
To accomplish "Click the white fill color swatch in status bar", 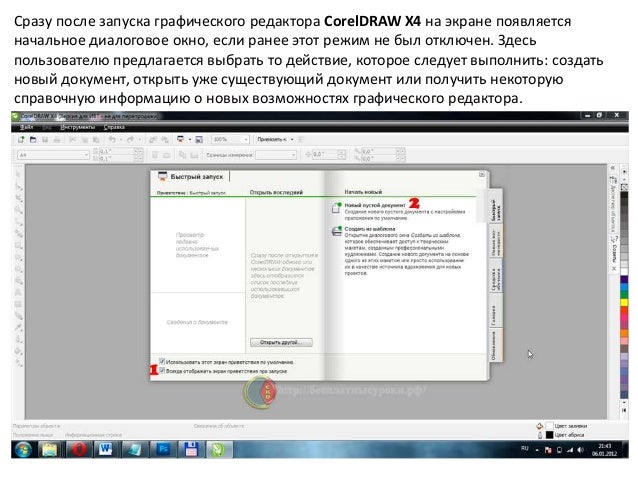I will click(x=549, y=426).
